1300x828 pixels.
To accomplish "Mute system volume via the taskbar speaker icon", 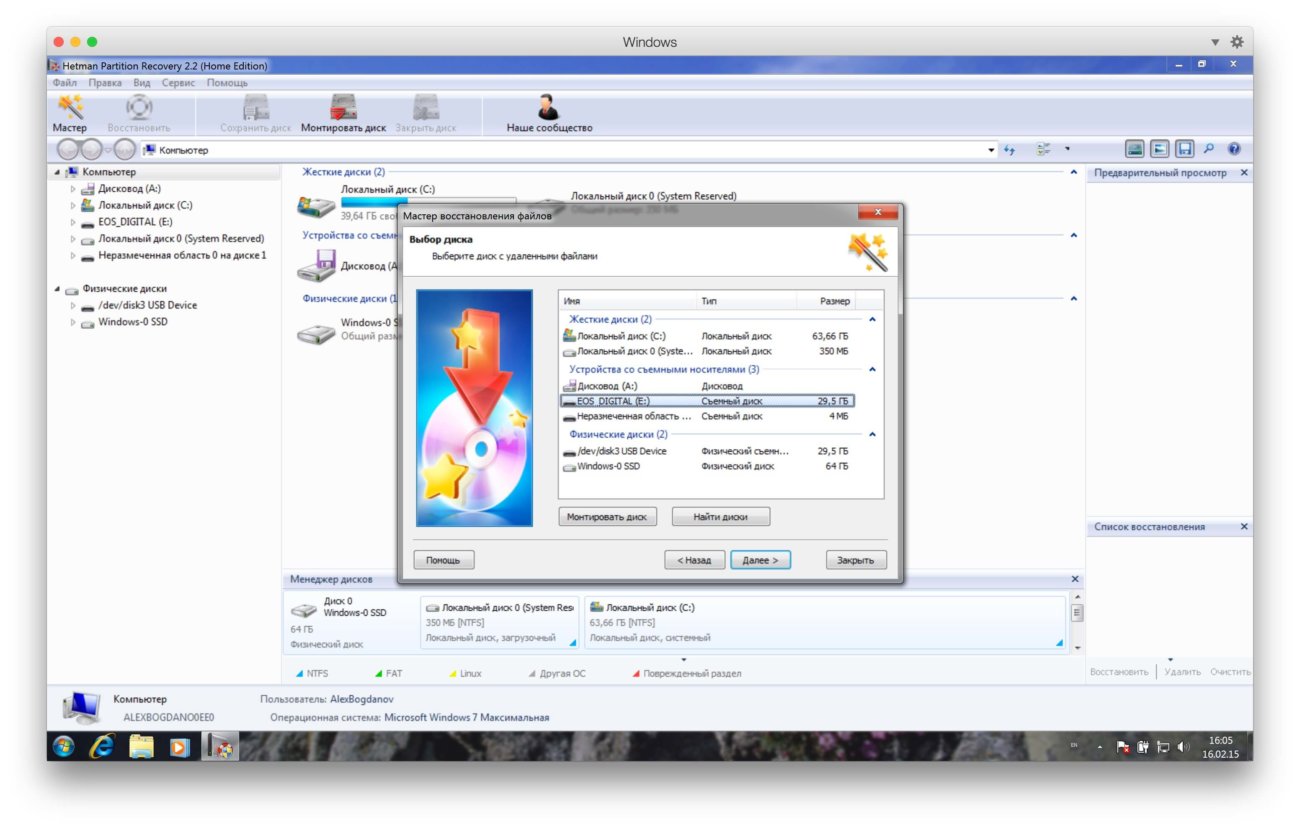I will [1184, 745].
